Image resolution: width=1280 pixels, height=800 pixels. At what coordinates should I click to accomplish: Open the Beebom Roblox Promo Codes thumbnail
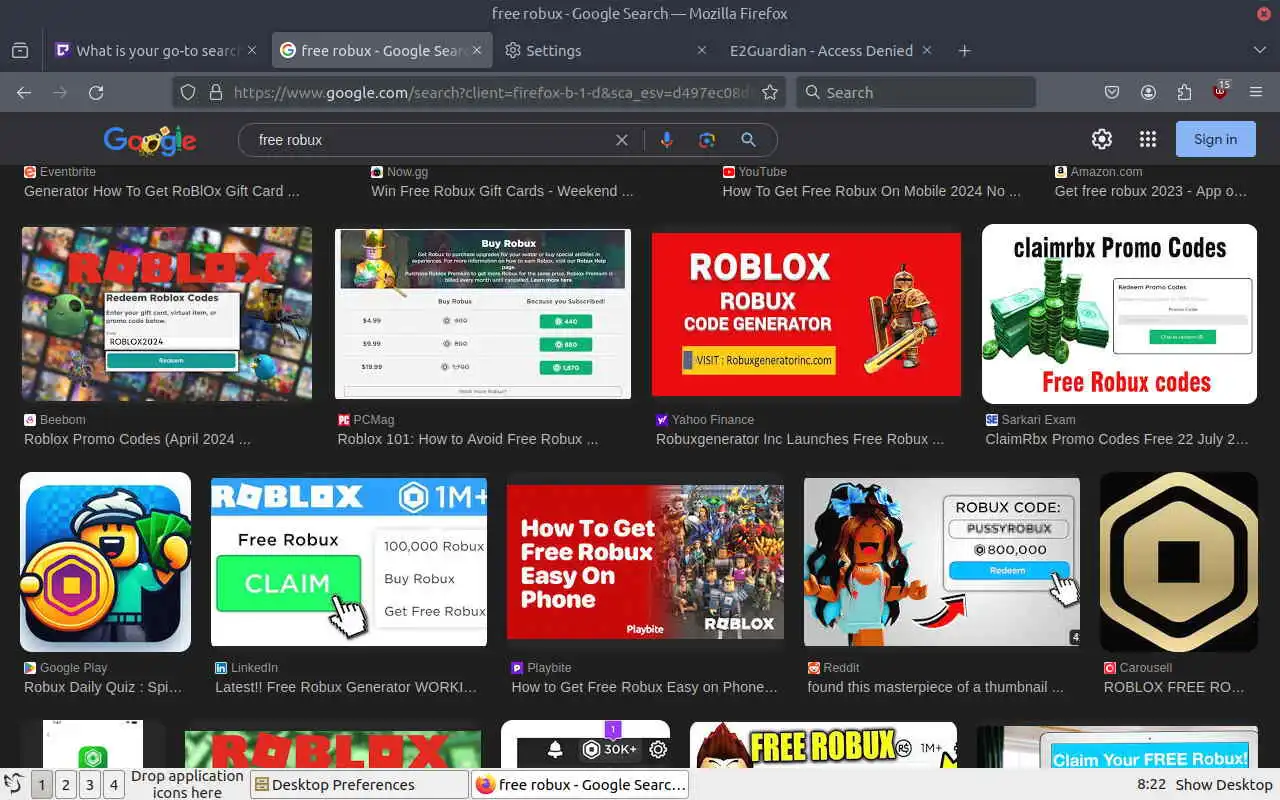pyautogui.click(x=167, y=314)
